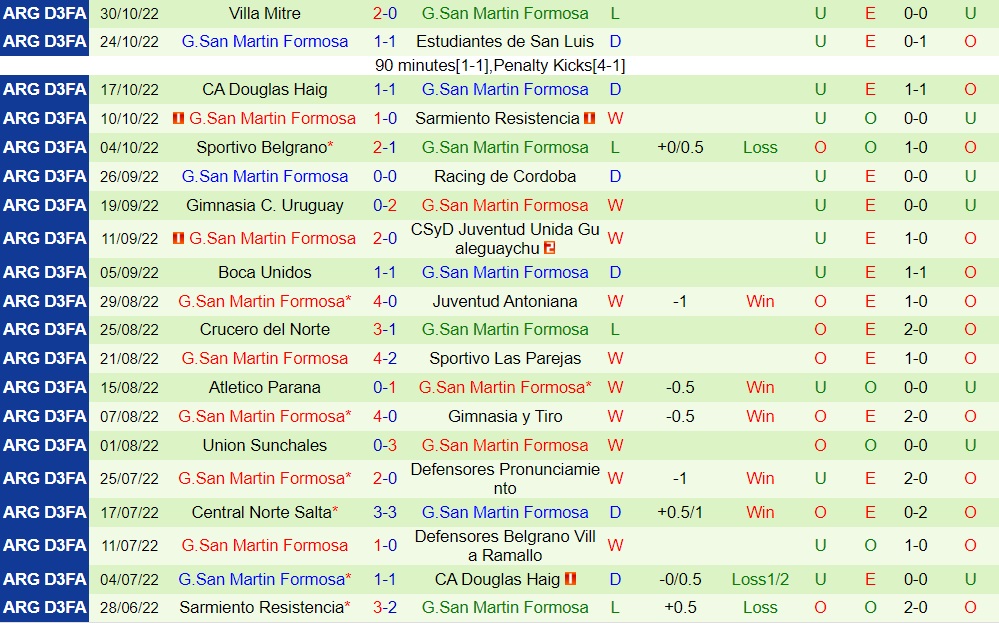This screenshot has height=623, width=999.
Task: Open Villa Mitre team link
Action: point(264,13)
